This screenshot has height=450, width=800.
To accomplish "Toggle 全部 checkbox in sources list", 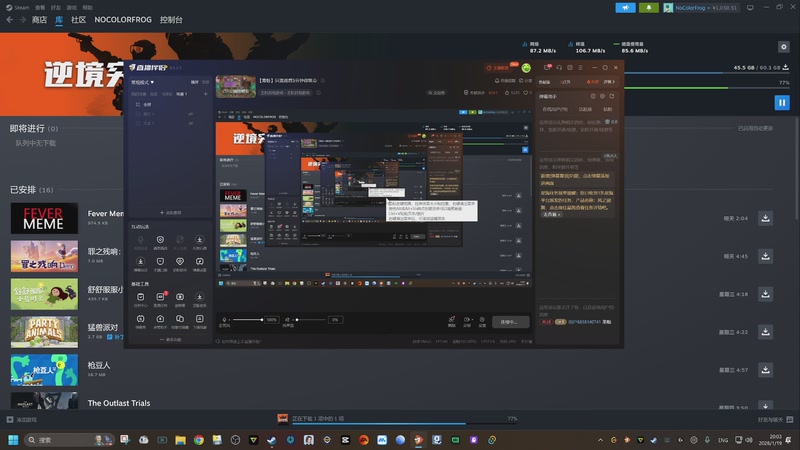I will pos(138,104).
